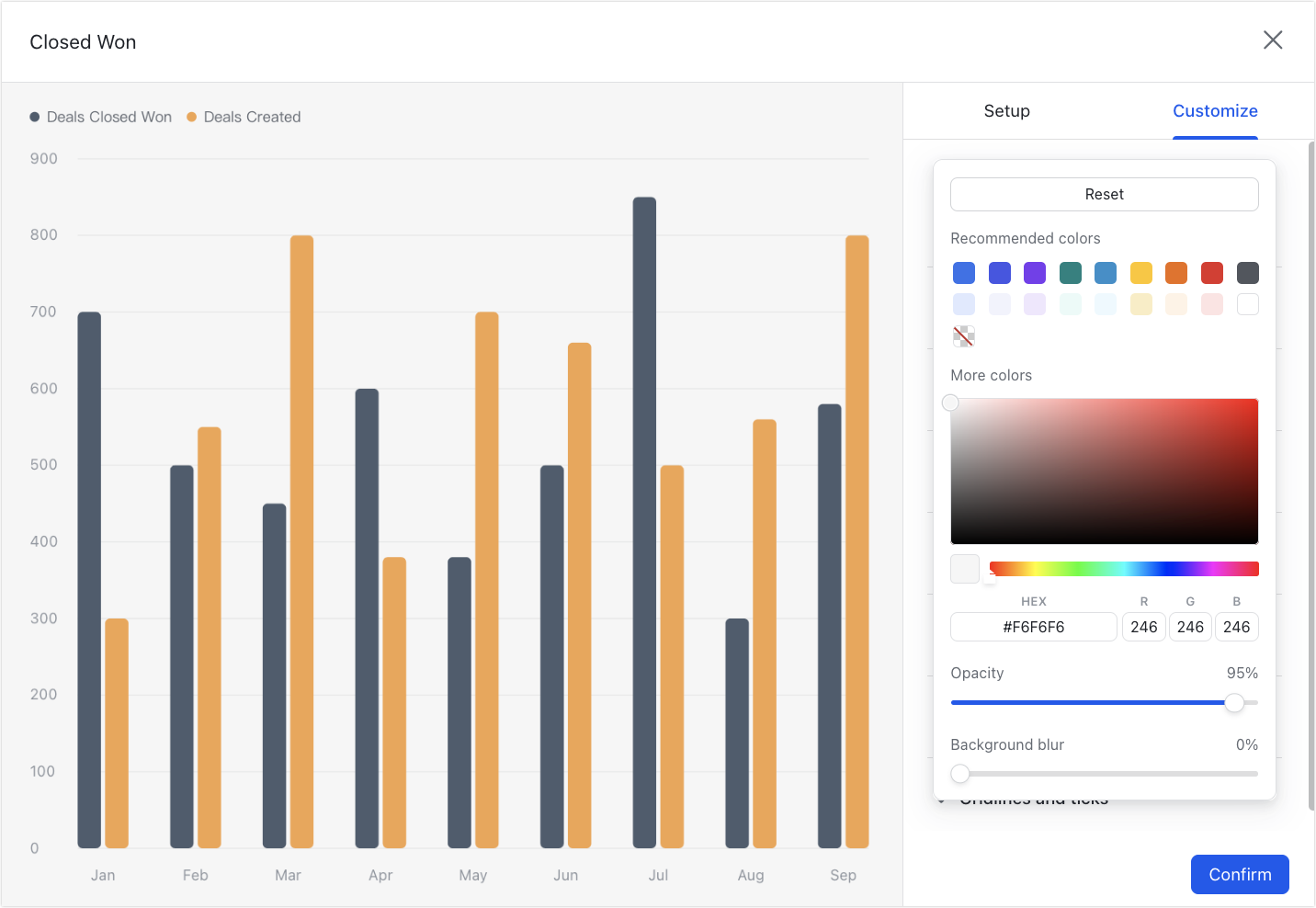Switch to the Setup tab
The width and height of the screenshot is (1316, 908).
tap(1006, 111)
